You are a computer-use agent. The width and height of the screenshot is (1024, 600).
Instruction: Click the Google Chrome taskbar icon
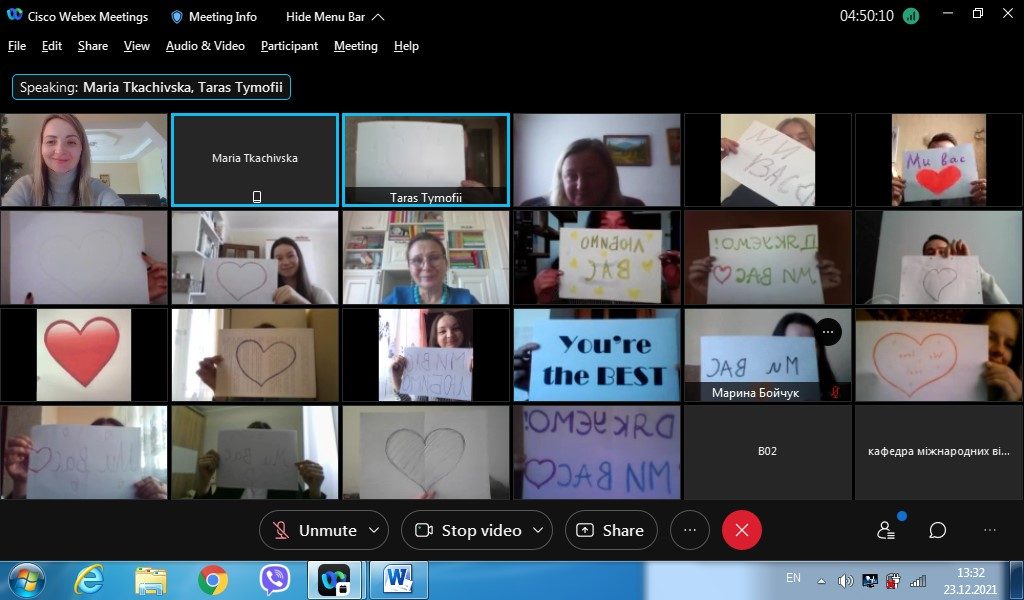[212, 579]
